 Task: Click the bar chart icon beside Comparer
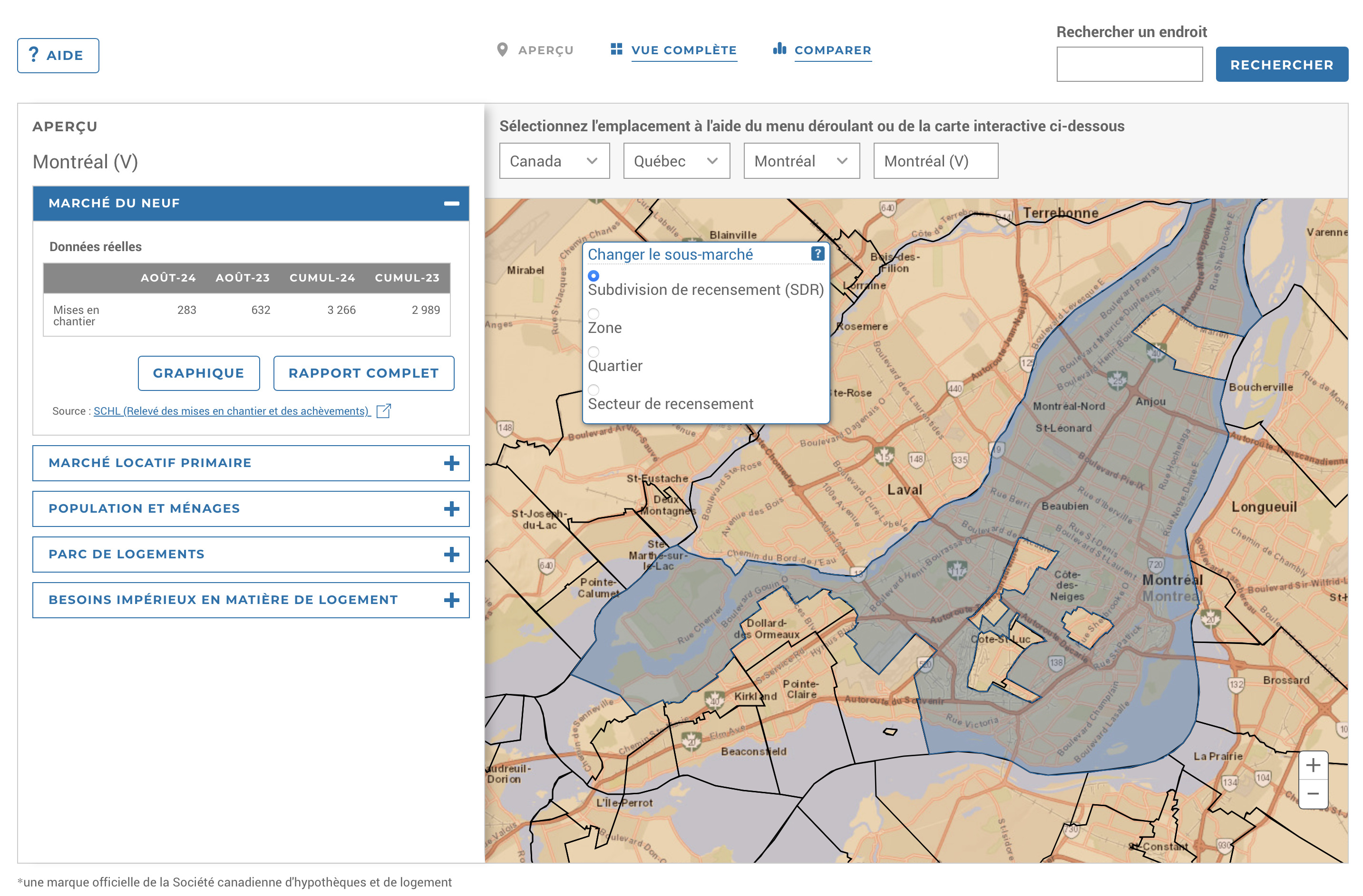pos(779,49)
